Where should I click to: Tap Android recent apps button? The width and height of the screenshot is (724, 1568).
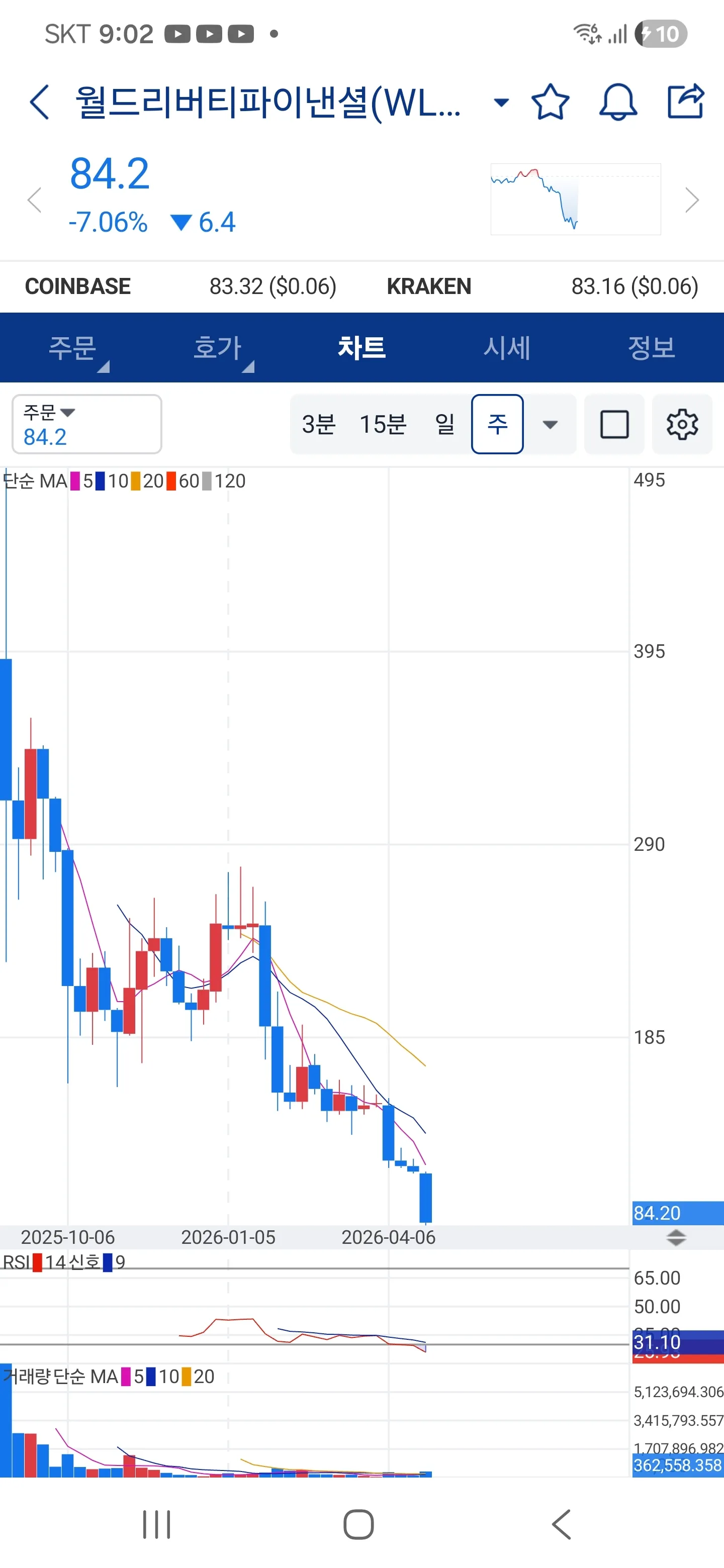(156, 1524)
